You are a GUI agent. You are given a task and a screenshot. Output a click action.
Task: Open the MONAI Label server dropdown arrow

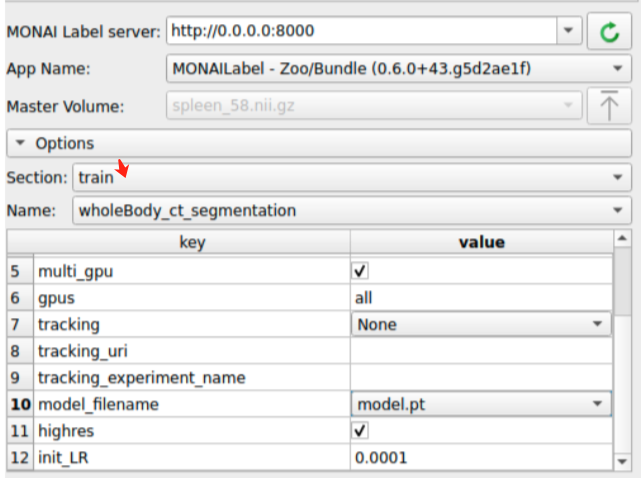569,31
